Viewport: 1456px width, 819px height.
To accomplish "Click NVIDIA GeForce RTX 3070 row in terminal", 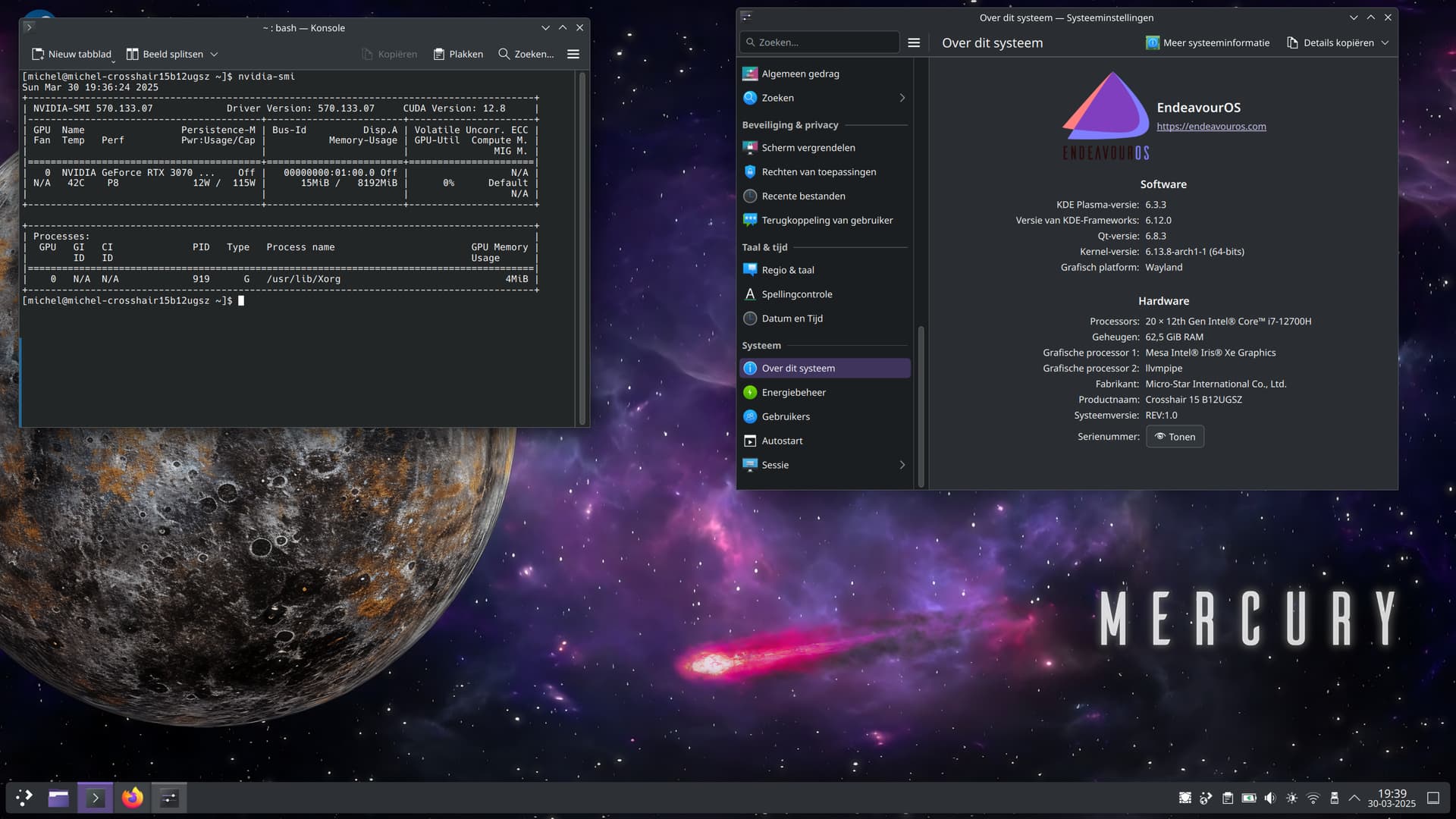I will pyautogui.click(x=281, y=173).
